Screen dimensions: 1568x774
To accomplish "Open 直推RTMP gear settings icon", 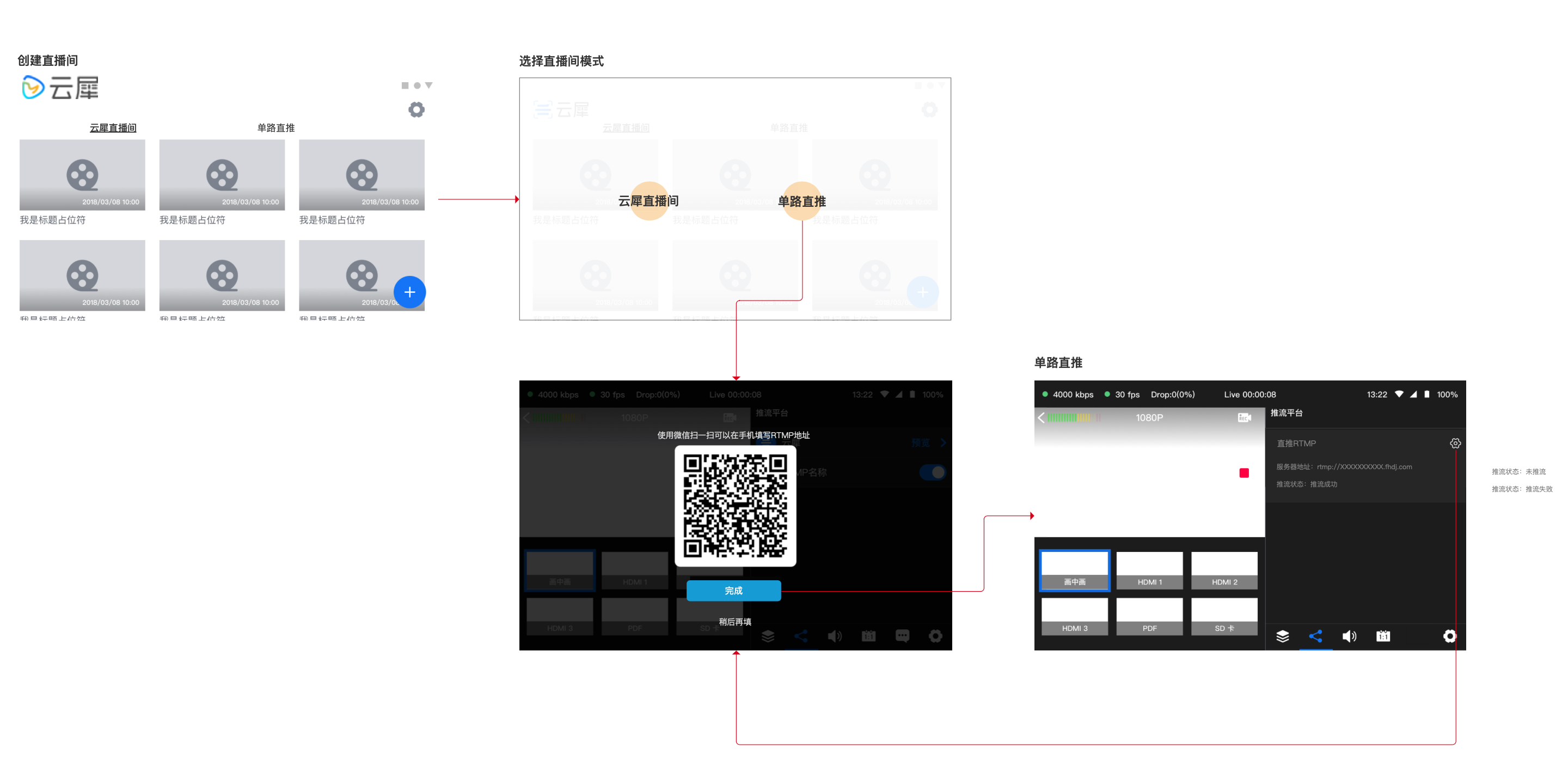I will [1455, 443].
